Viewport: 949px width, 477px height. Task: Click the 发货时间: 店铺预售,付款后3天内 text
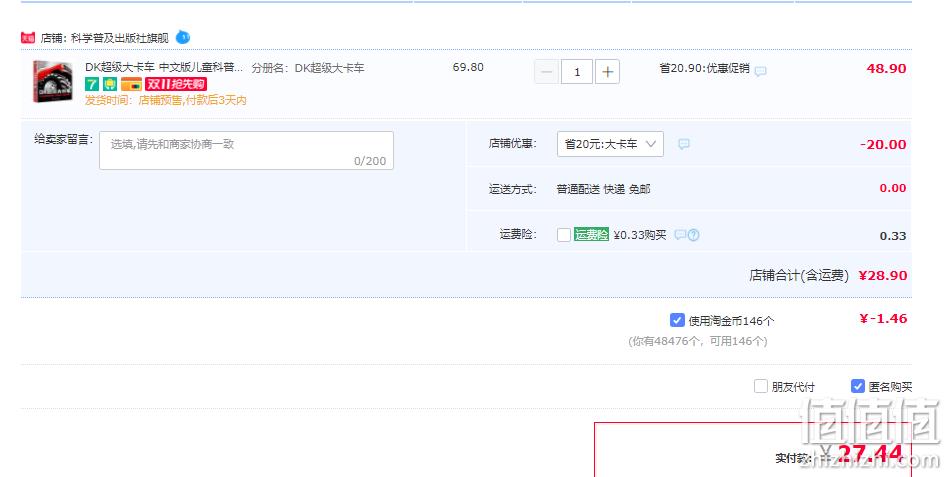tap(166, 100)
